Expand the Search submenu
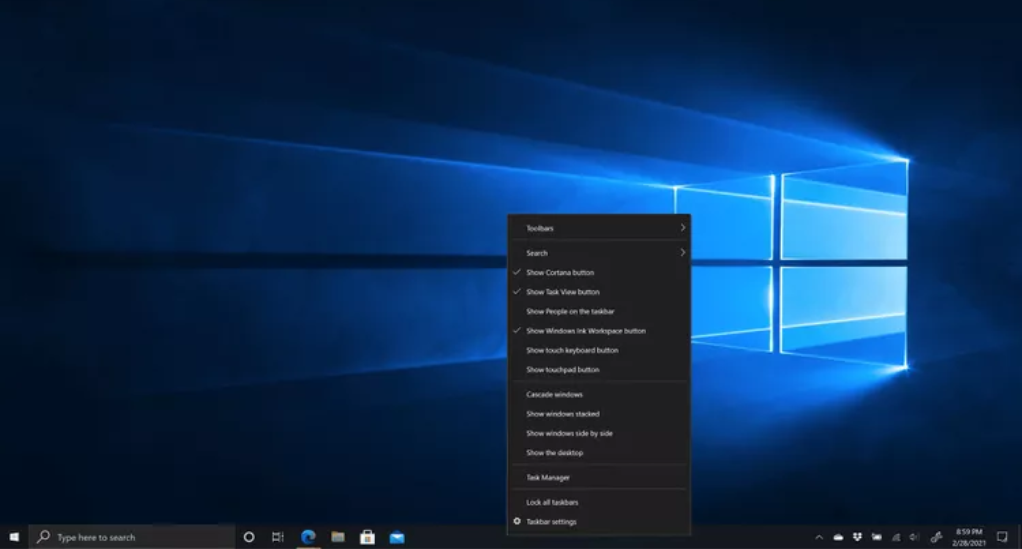Viewport: 1022px width, 549px height. (x=599, y=253)
